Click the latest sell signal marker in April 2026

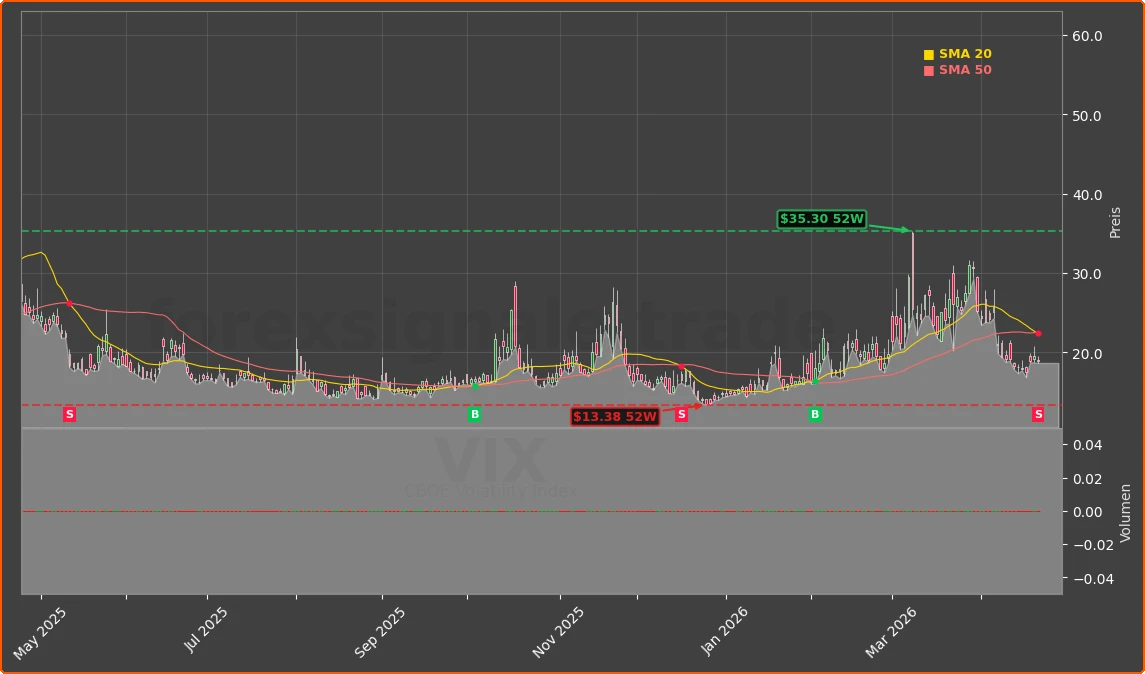pos(1038,415)
